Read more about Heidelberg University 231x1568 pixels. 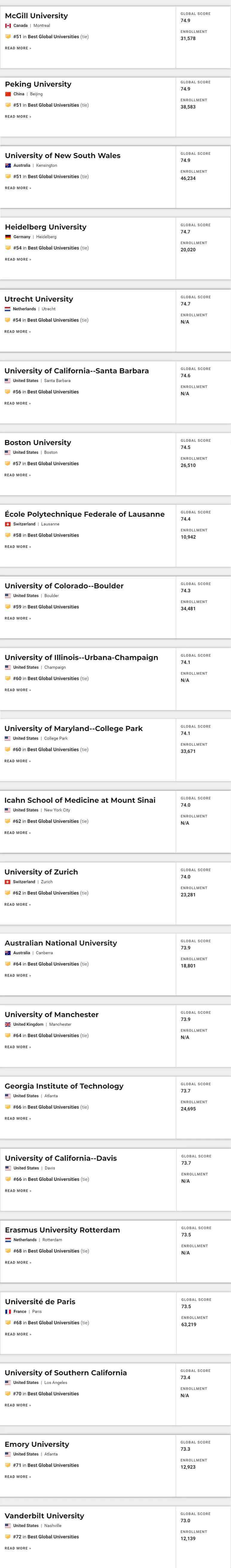(x=18, y=259)
